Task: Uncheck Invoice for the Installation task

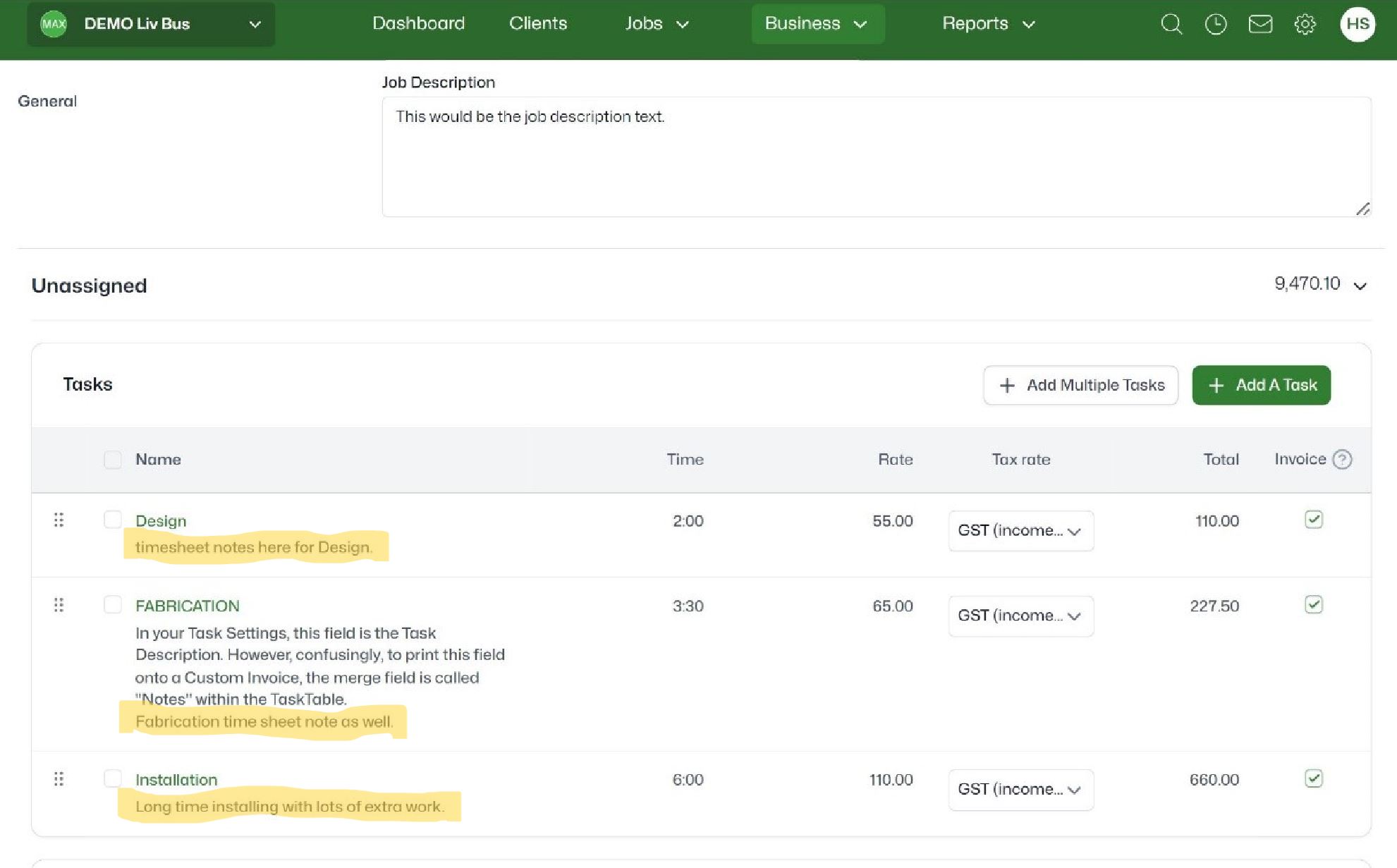Action: tap(1313, 778)
